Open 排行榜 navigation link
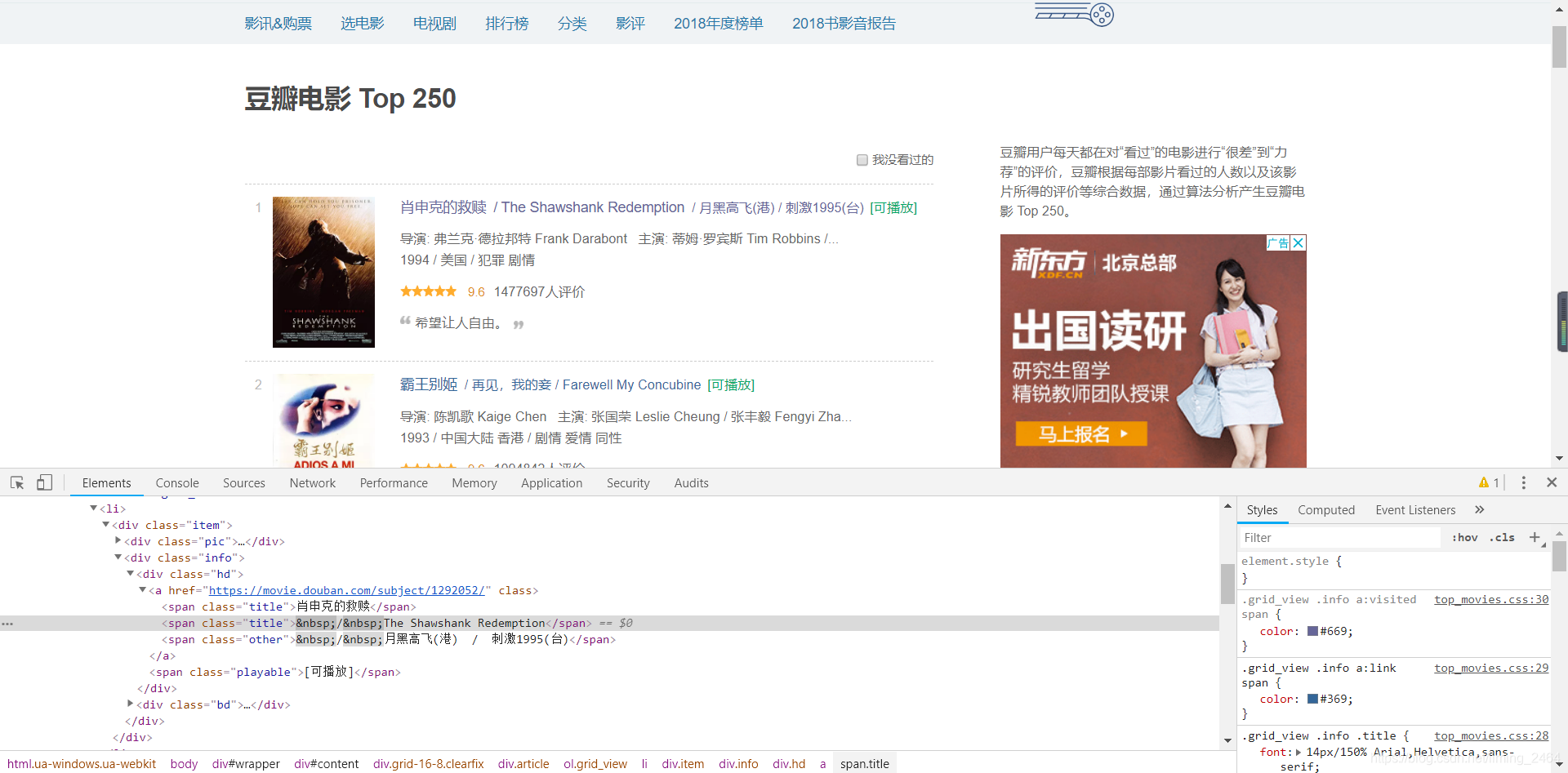 click(507, 24)
